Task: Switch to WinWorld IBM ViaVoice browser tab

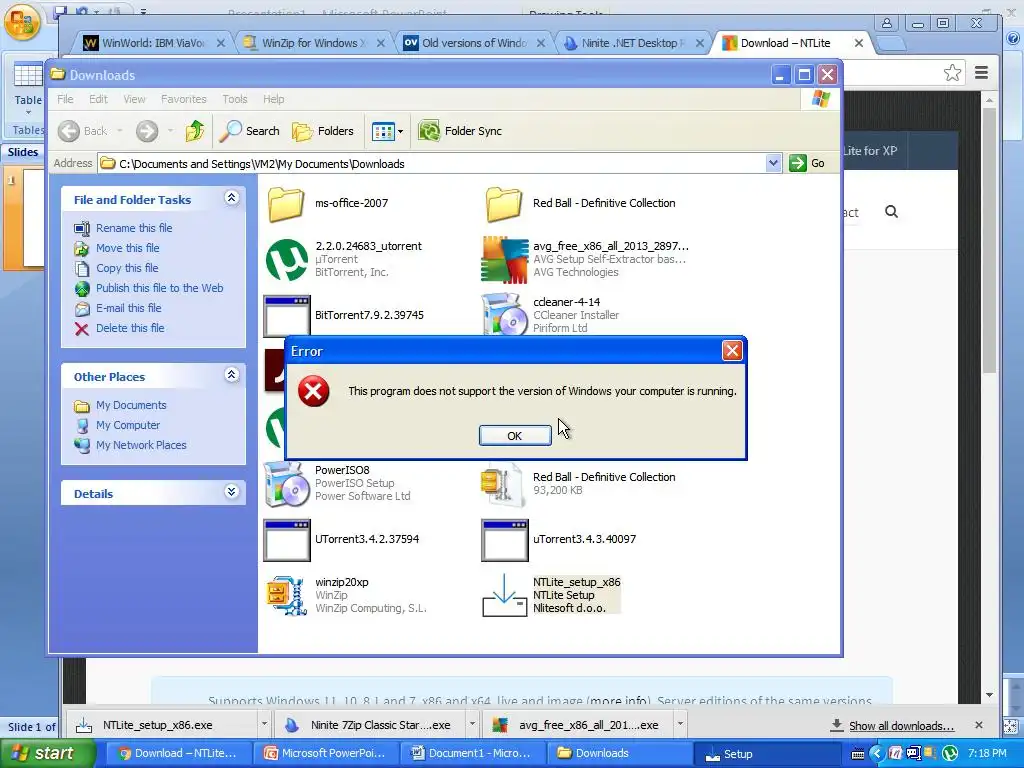Action: click(x=153, y=43)
